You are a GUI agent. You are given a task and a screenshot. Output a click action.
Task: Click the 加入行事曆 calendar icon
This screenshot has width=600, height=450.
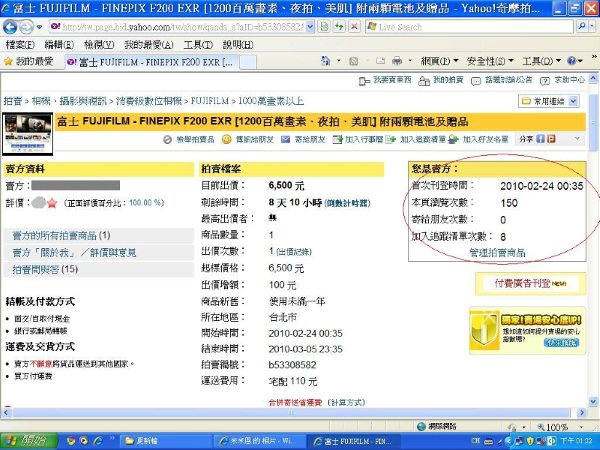(x=337, y=140)
